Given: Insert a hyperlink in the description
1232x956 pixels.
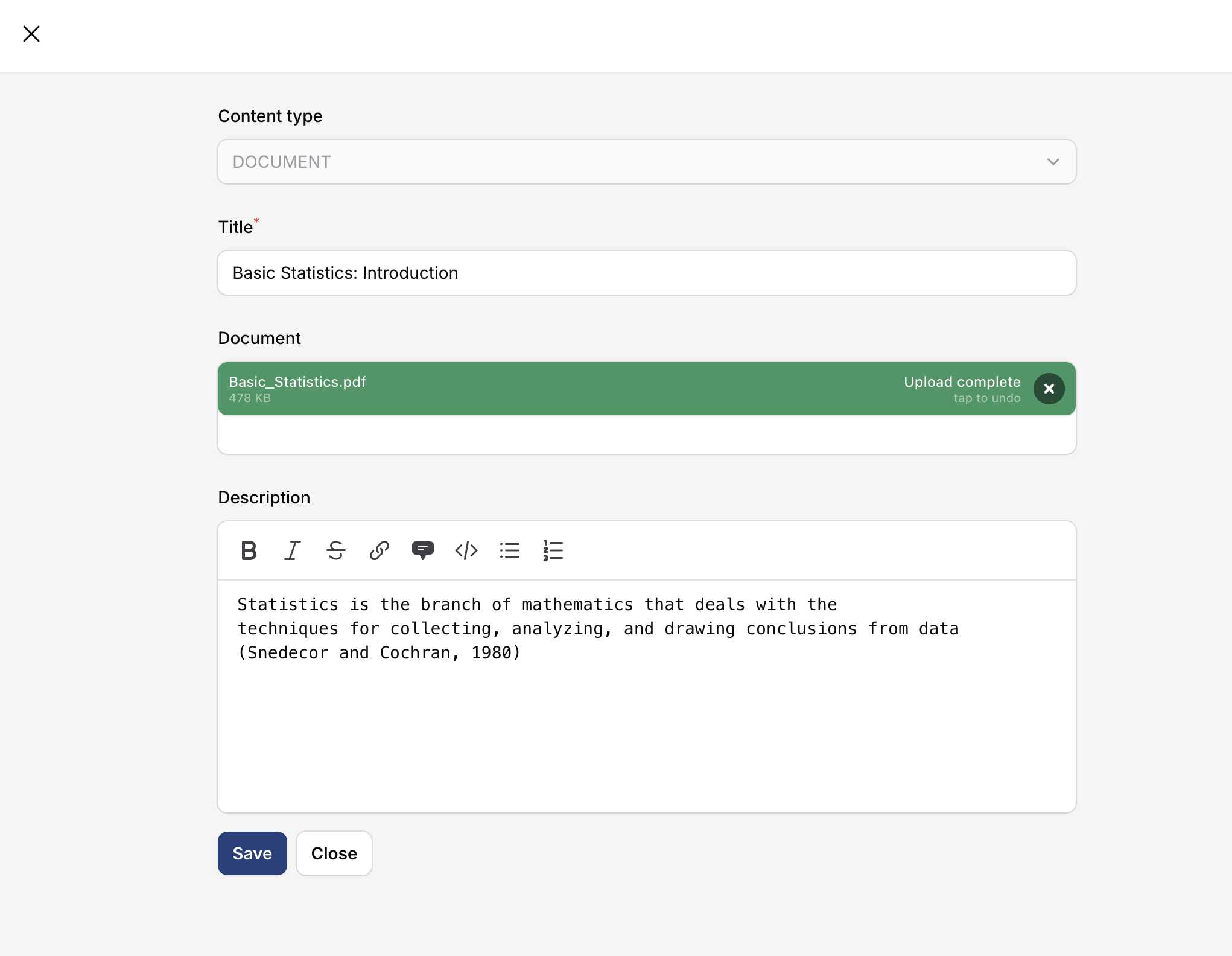Looking at the screenshot, I should pos(379,550).
